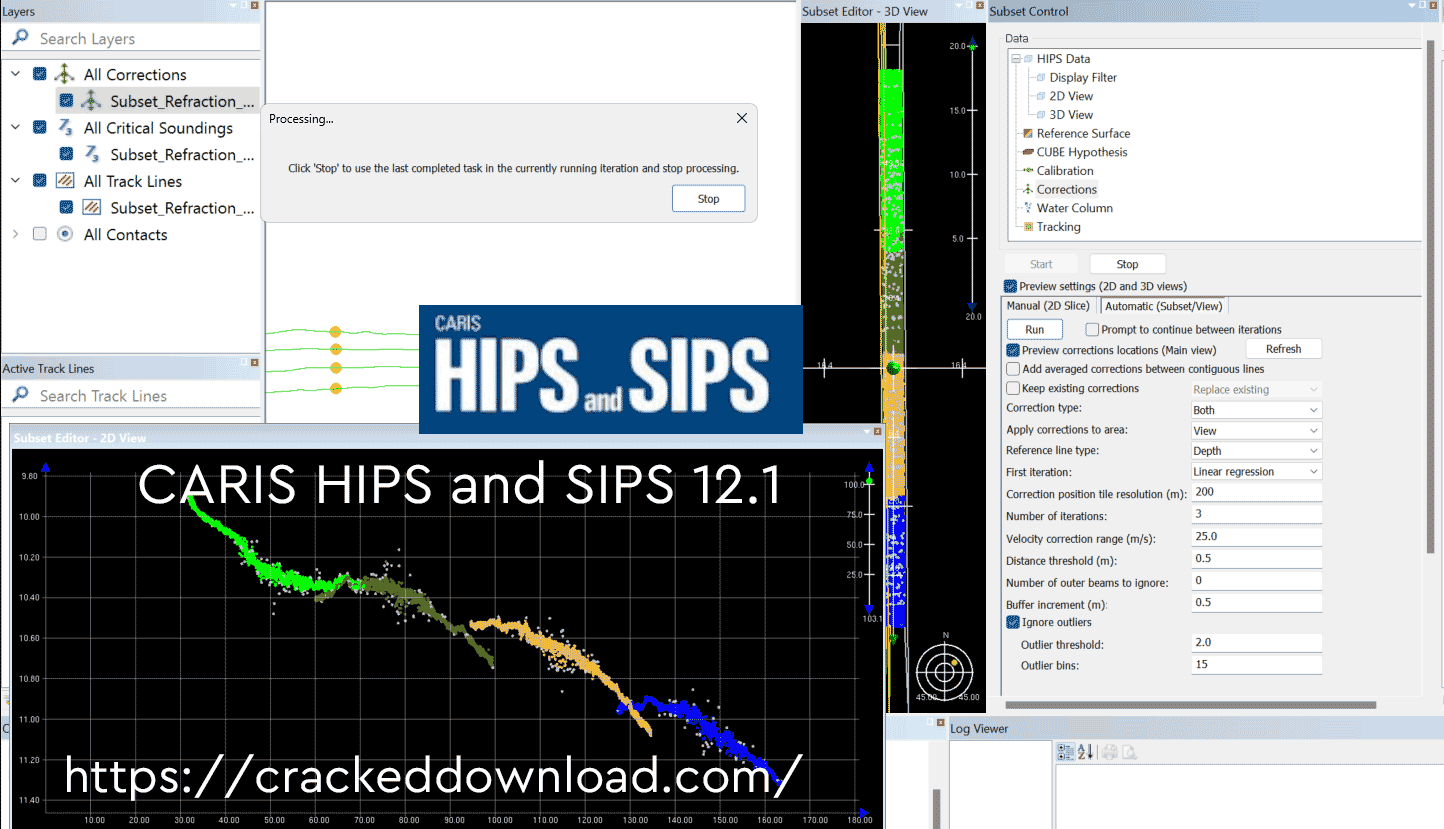Viewport: 1444px width, 829px height.
Task: Click the Search Track Lines magnifier icon
Action: tap(20, 395)
